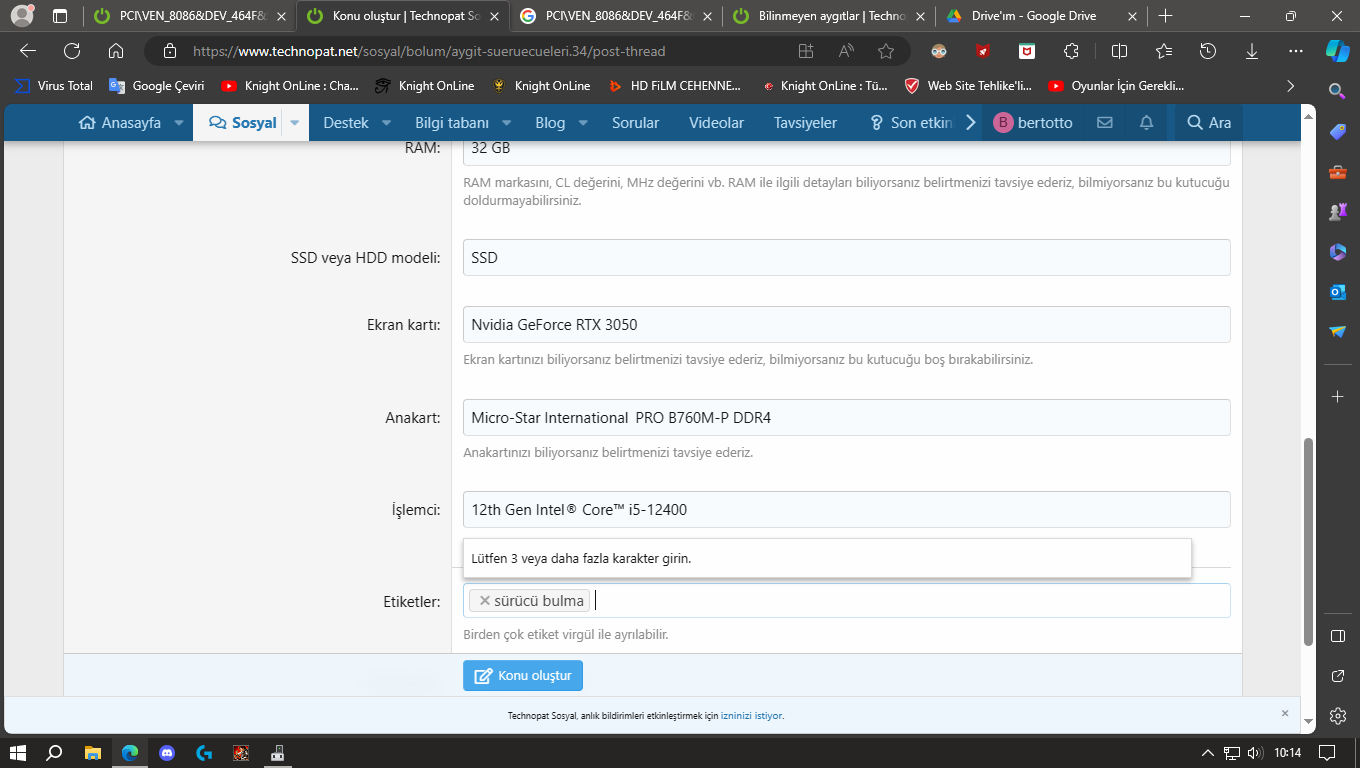
Task: Click the İşlemci input field
Action: tap(846, 510)
